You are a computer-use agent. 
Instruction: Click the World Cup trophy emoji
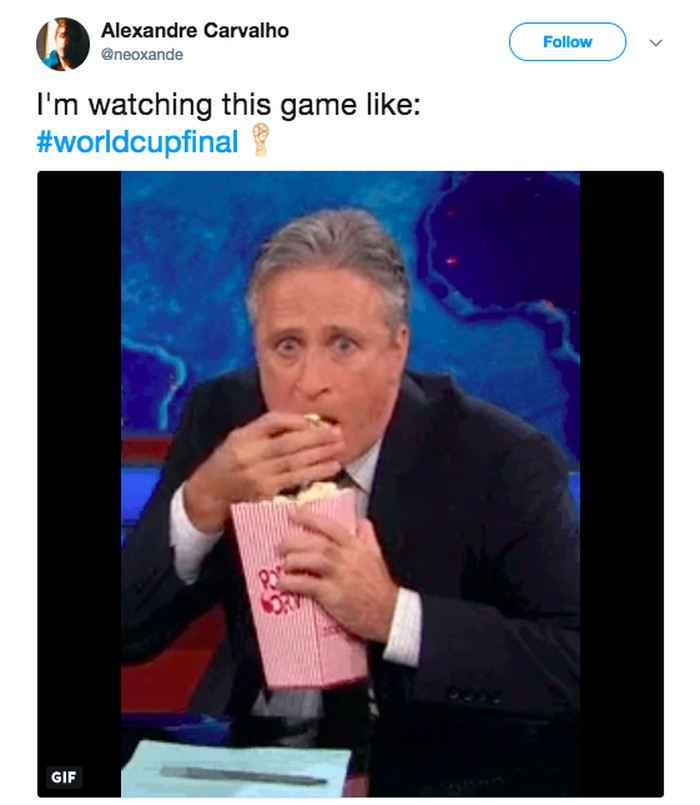(x=260, y=140)
